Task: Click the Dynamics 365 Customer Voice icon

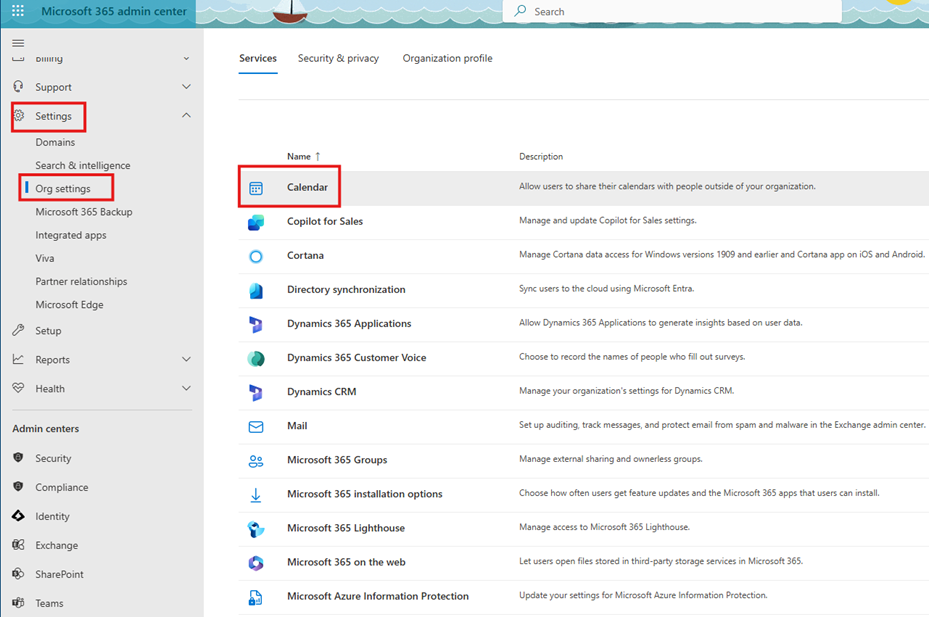Action: tap(256, 358)
